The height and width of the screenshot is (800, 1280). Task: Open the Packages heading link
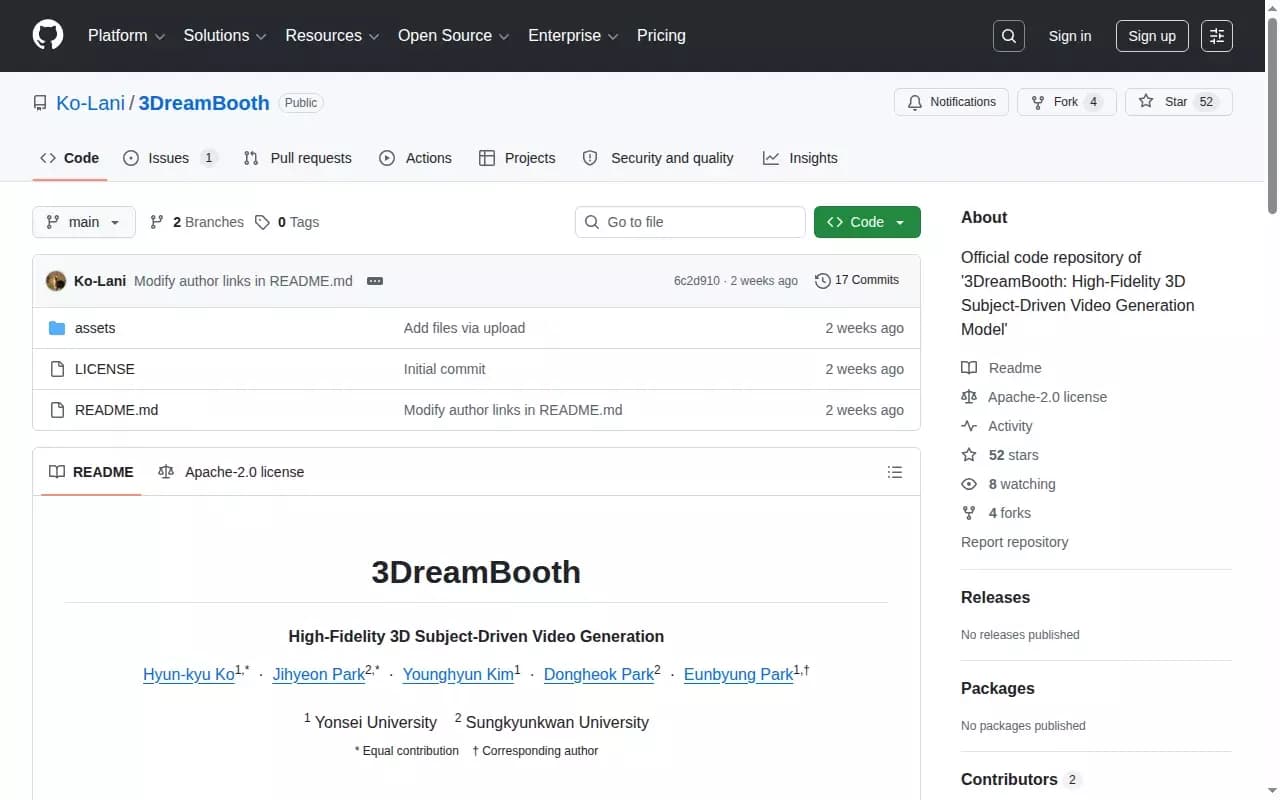[998, 689]
